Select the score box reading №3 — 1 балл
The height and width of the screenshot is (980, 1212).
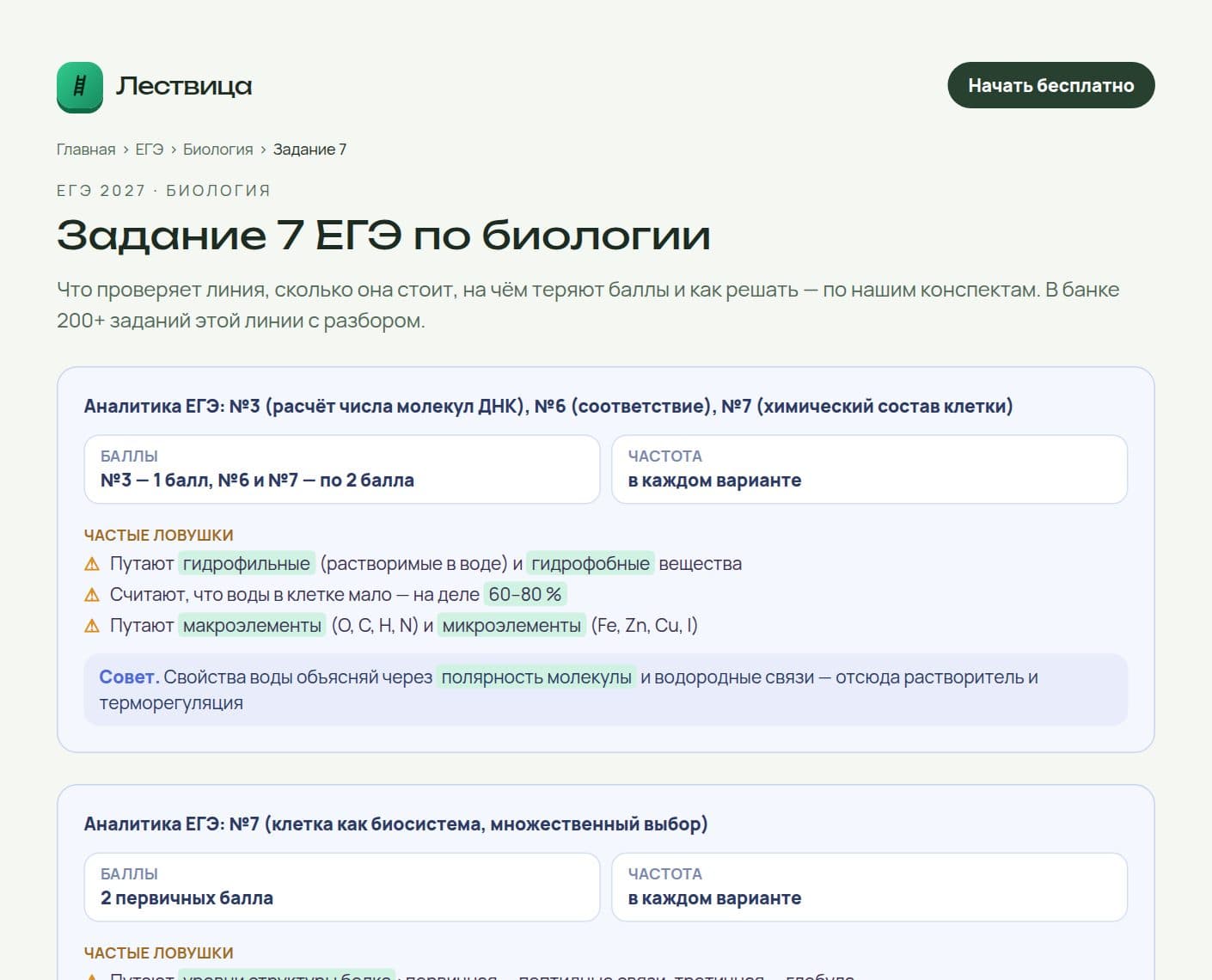(x=342, y=469)
